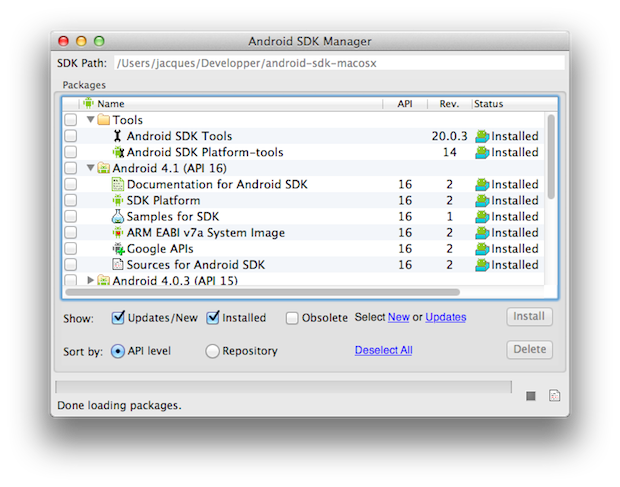This screenshot has height=487, width=620.
Task: Uncheck the Updates/New show filter
Action: (x=118, y=317)
